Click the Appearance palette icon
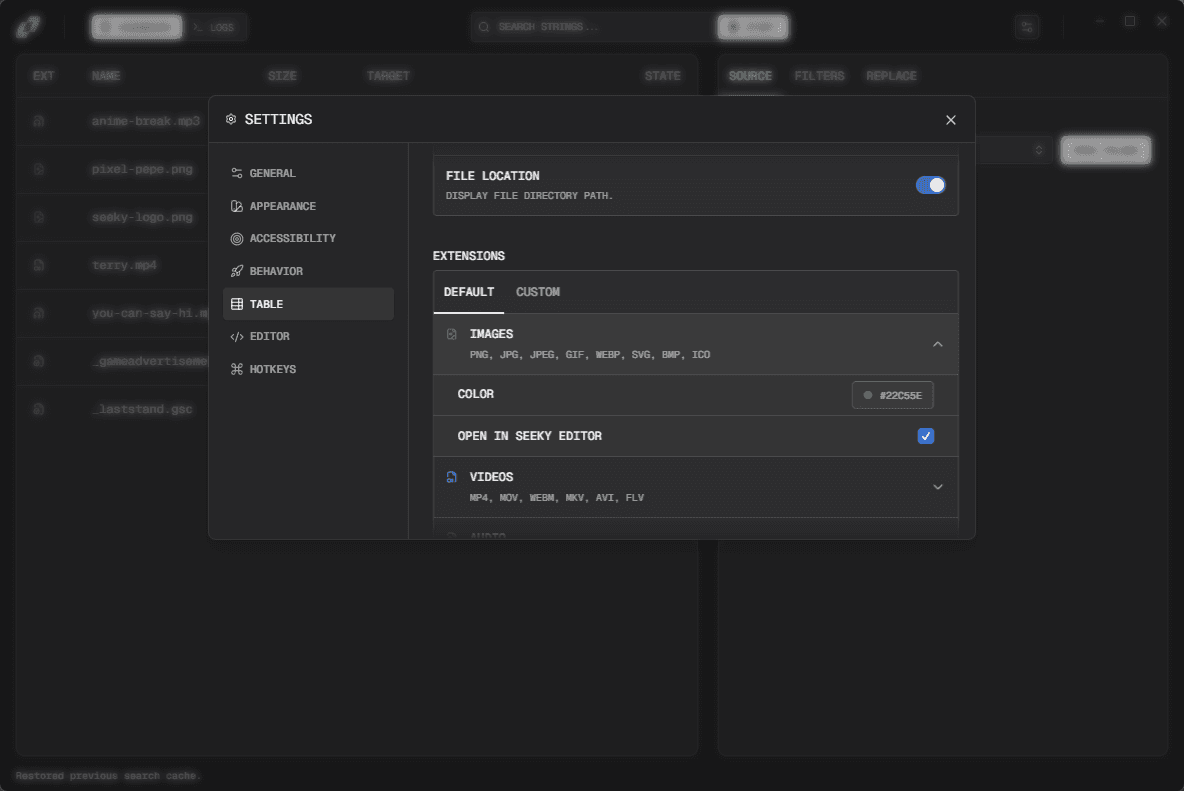Screen dimensions: 1184x791 [237, 206]
